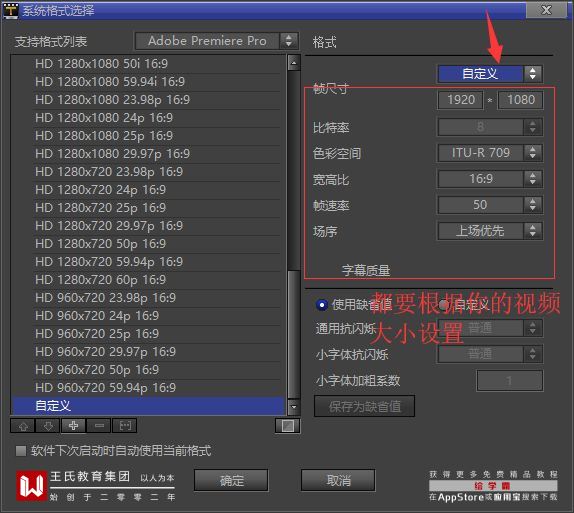Select HD 960x720 25p 16:9
The height and width of the screenshot is (513, 574).
click(148, 334)
